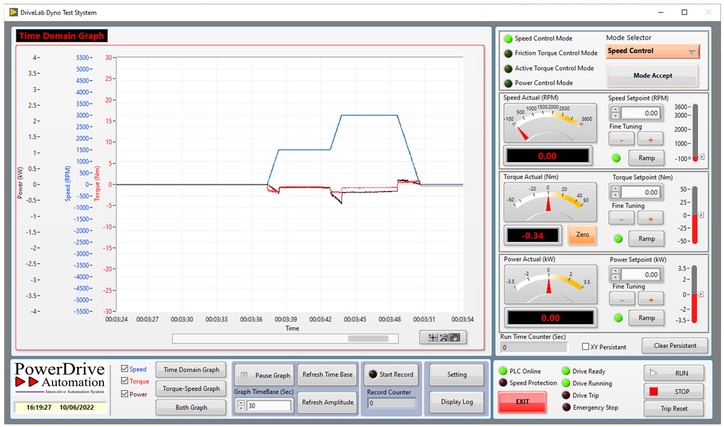Uncheck the Power plot checkbox

(124, 394)
